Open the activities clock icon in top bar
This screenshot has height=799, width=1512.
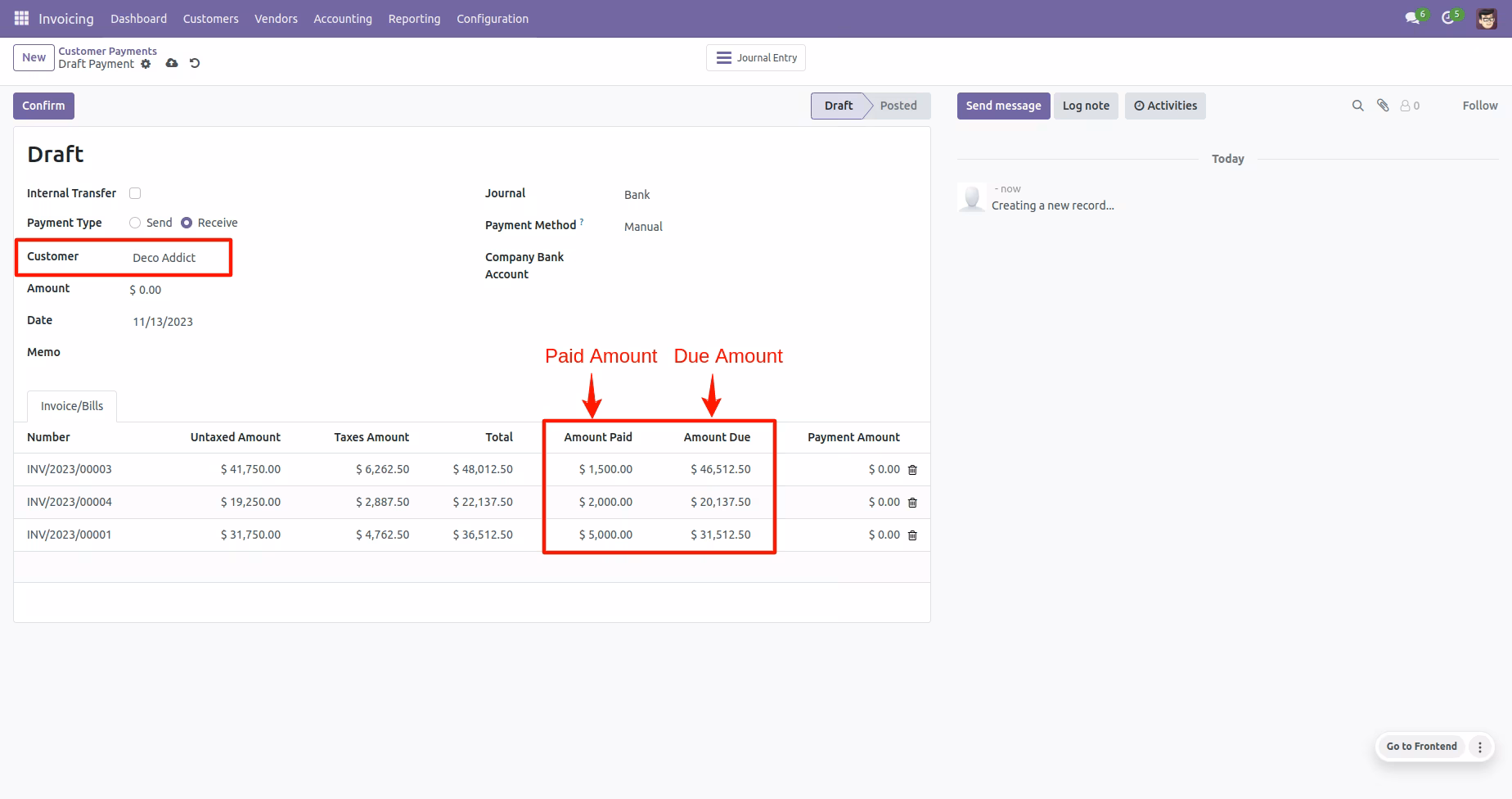1447,18
